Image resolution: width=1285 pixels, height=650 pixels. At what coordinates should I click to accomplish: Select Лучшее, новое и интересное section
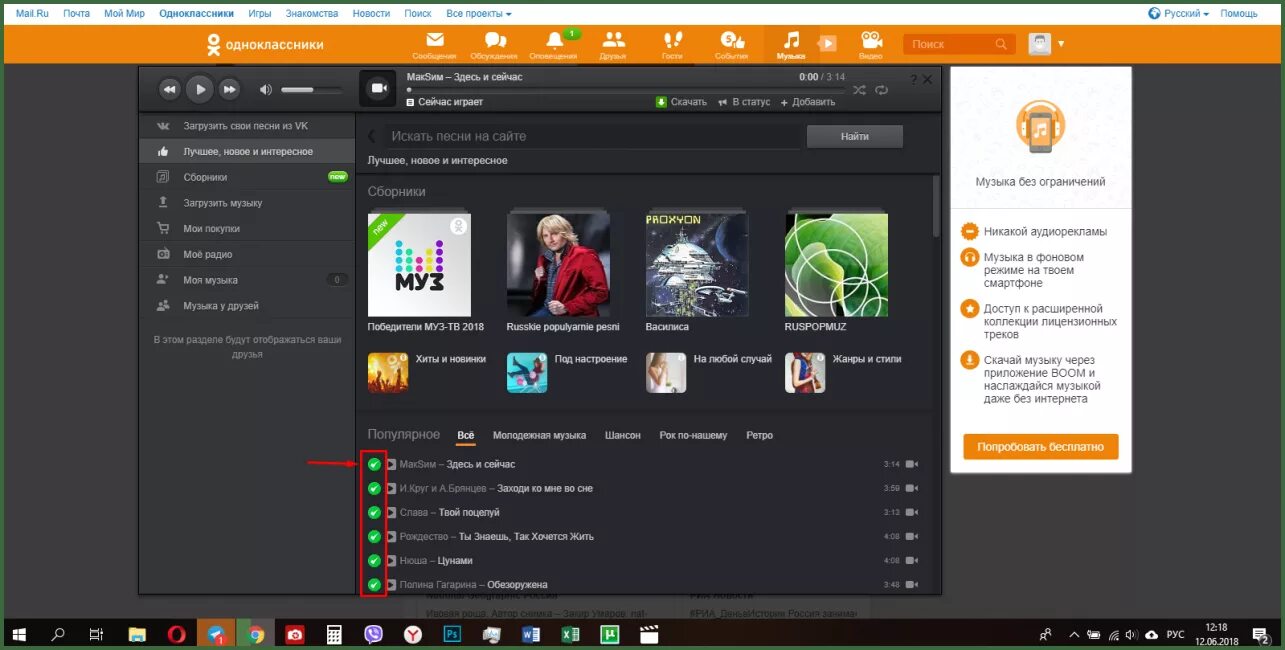tap(247, 152)
